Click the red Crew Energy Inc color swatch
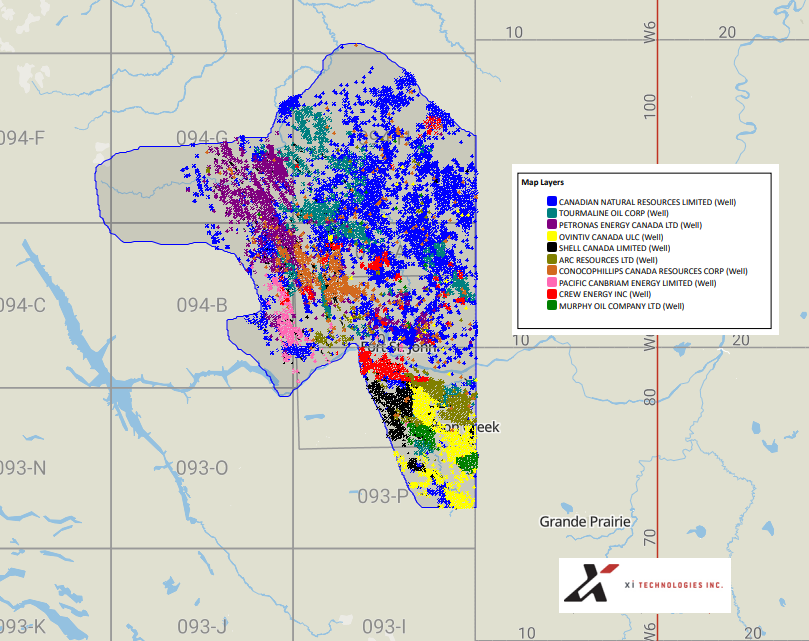This screenshot has width=809, height=641. coord(552,293)
